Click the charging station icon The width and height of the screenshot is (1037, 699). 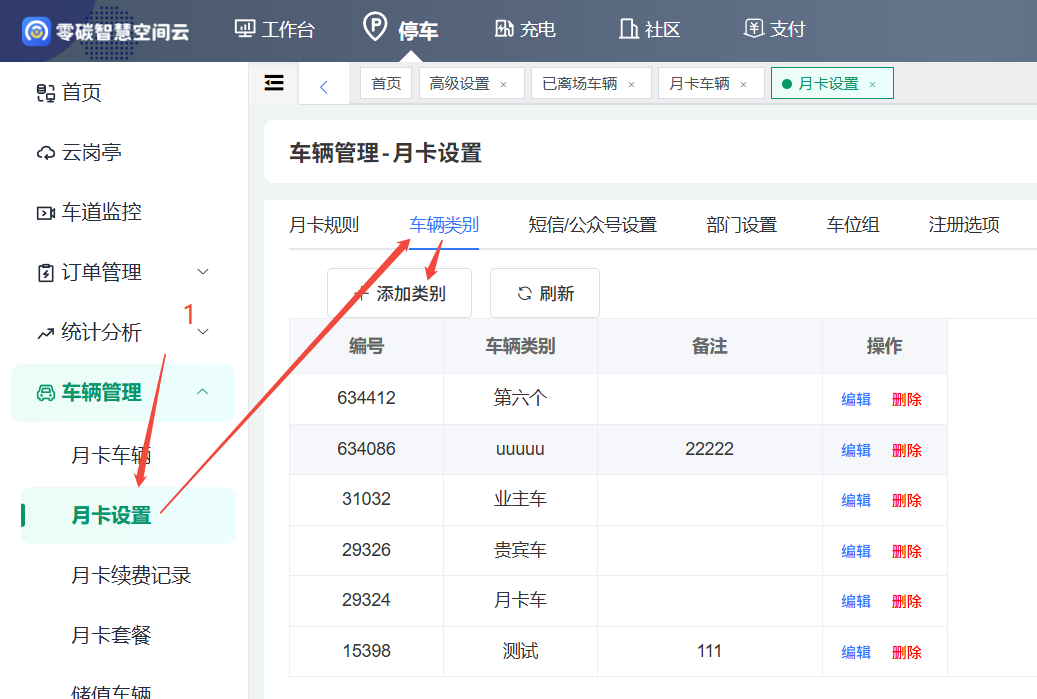[x=504, y=28]
